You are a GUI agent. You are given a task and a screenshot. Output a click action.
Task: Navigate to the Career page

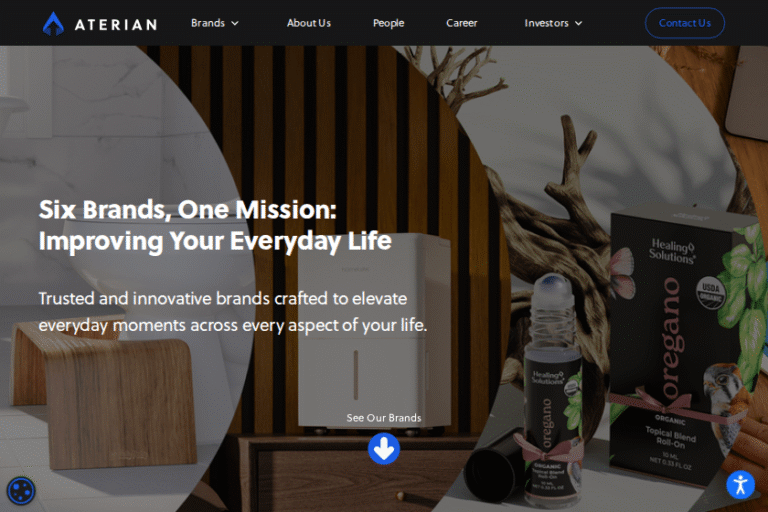[461, 23]
